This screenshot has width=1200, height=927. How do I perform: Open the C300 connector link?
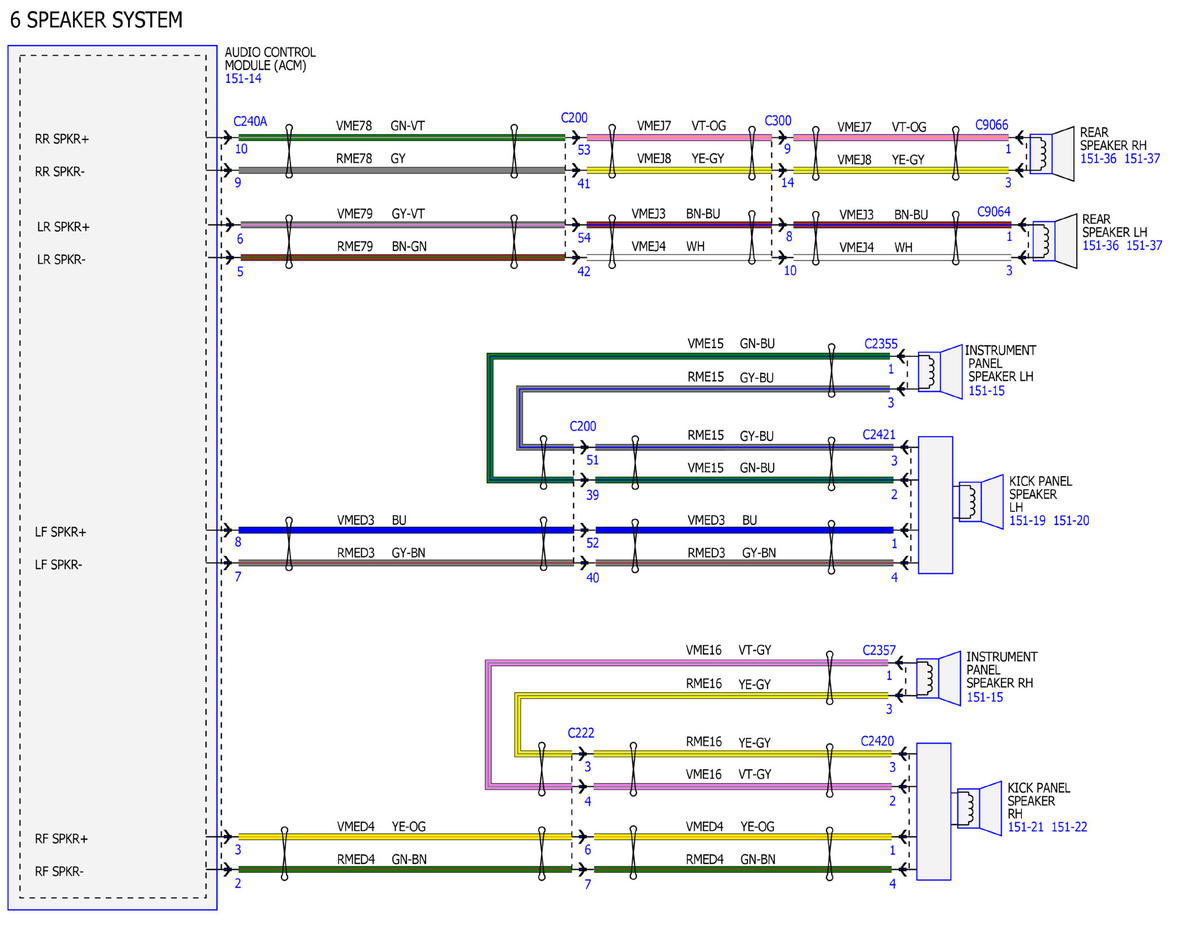click(778, 121)
